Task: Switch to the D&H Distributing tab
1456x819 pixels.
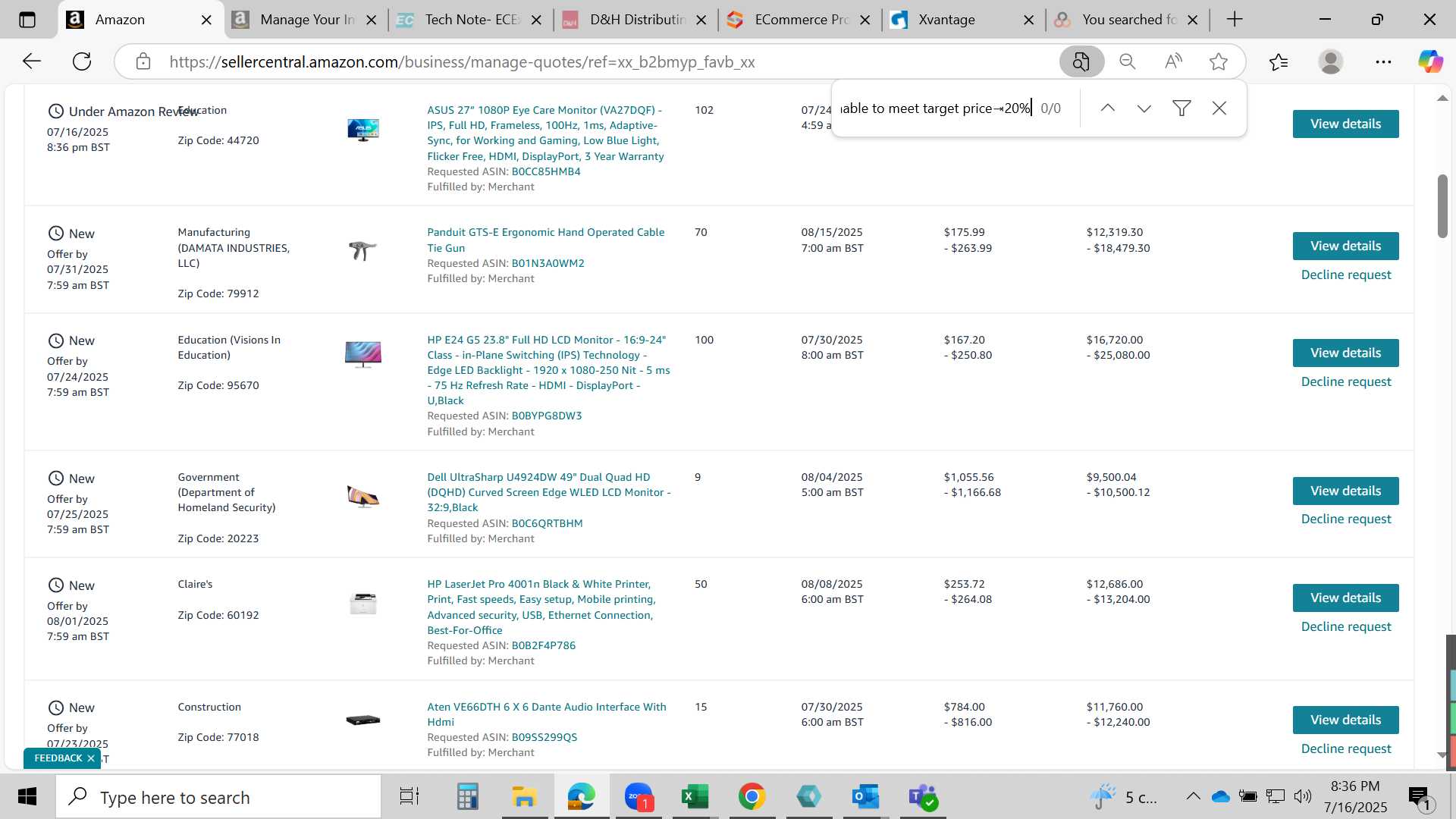Action: tap(635, 20)
